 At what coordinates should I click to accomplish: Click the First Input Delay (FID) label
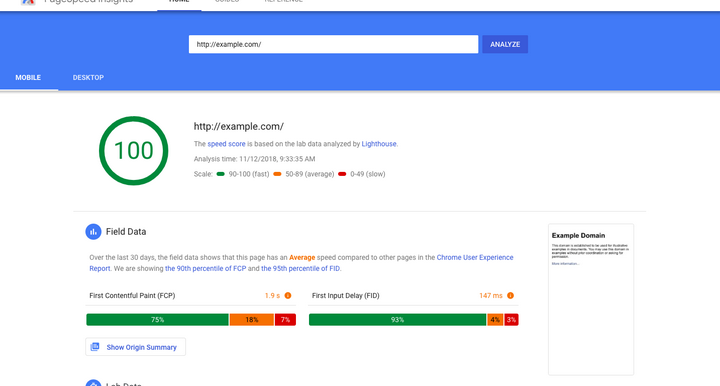point(346,296)
